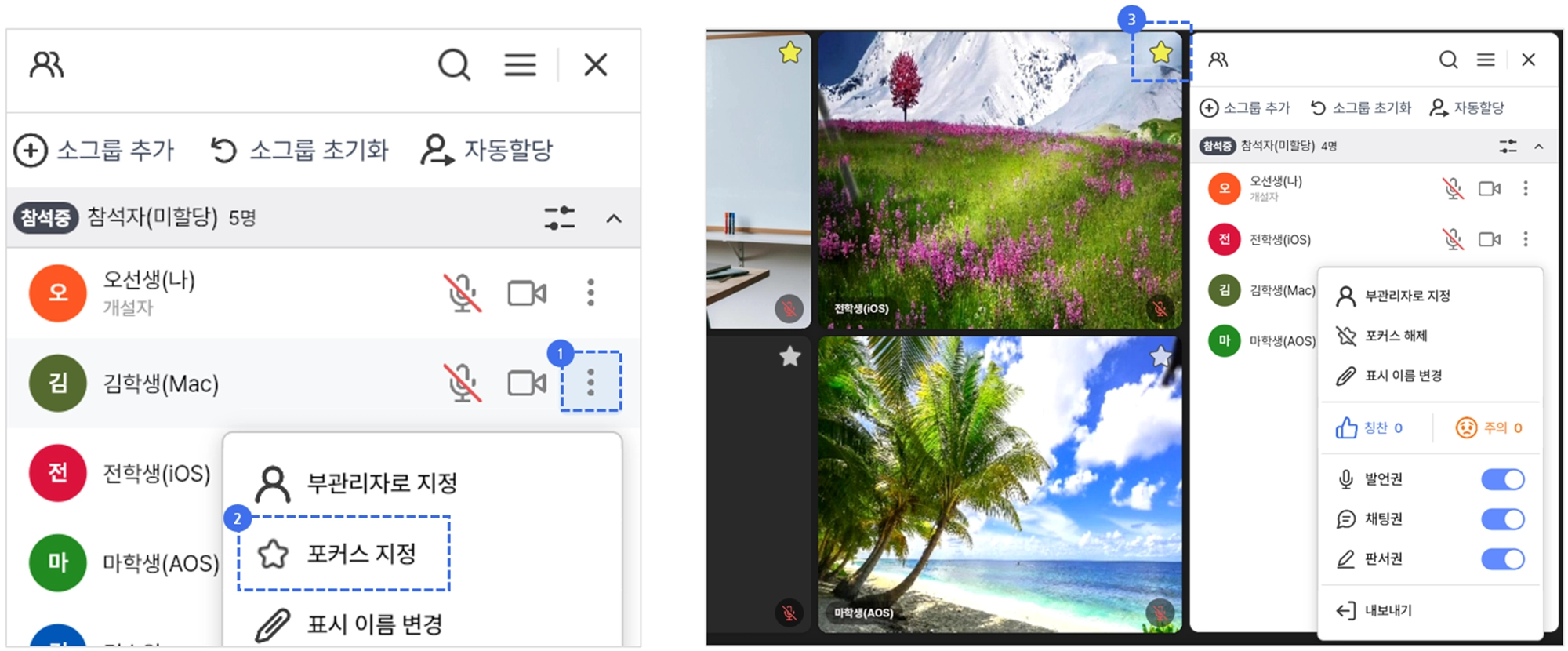Give a warning with the 주의 0 button
The height and width of the screenshot is (651, 1568).
pos(1489,427)
